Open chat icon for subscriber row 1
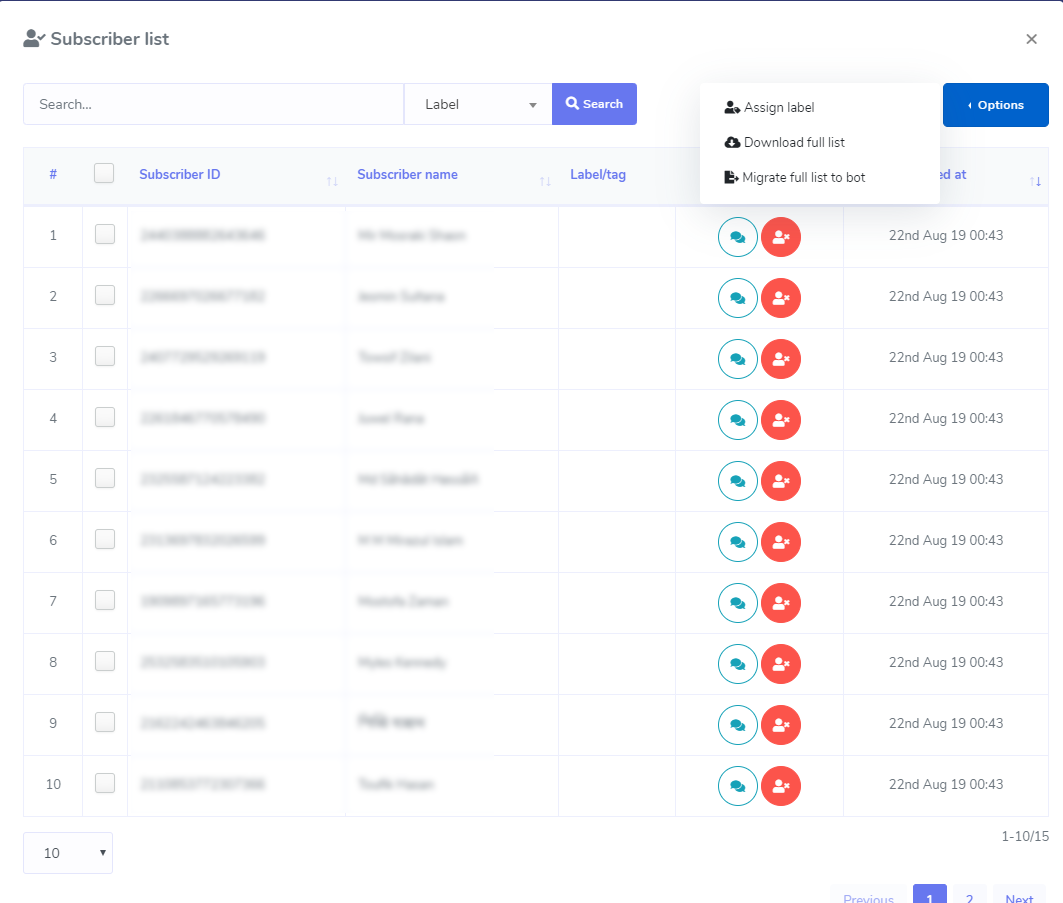The image size is (1063, 903). coord(738,237)
